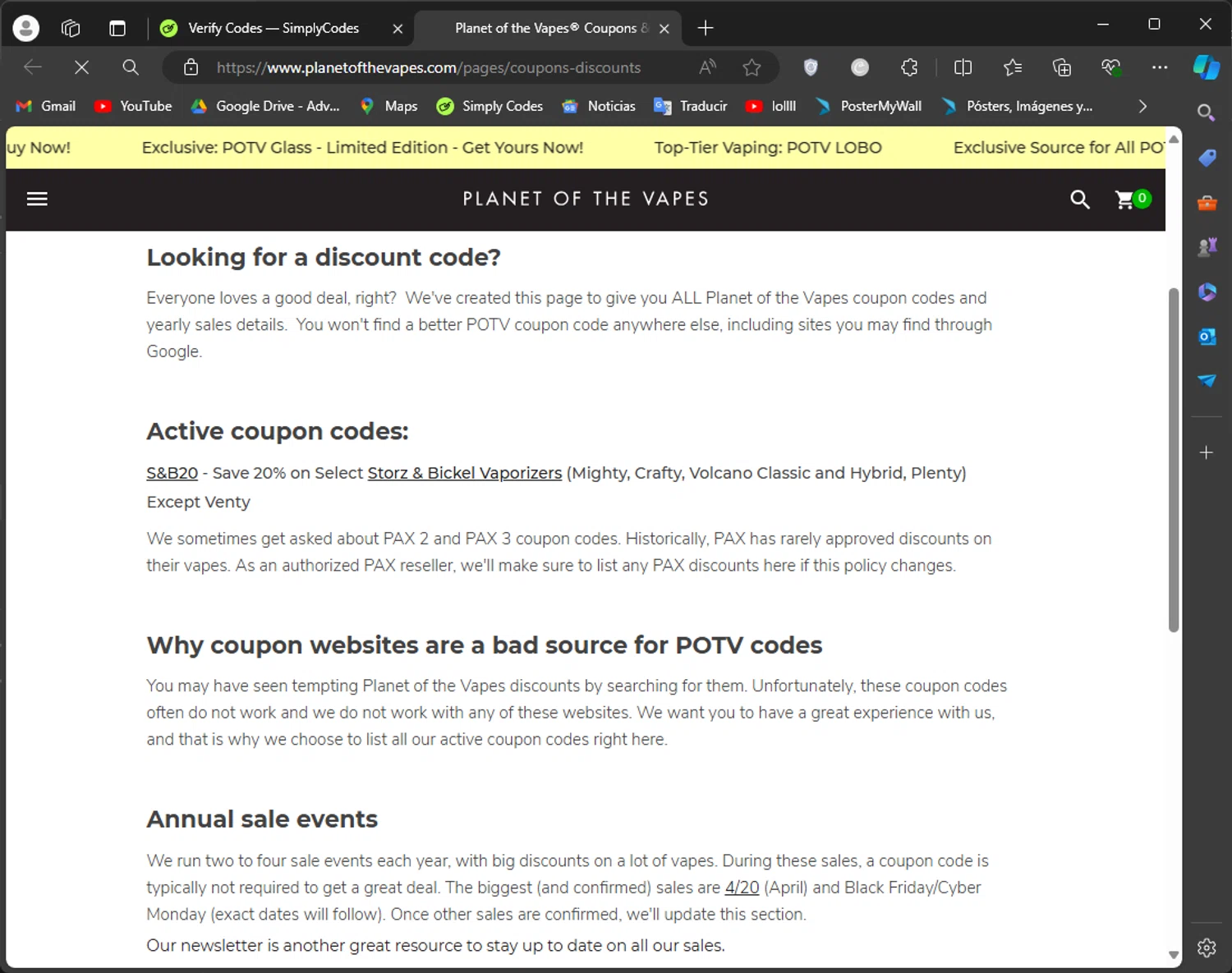
Task: Click the POTV Glass Limited Edition announcement
Action: (x=362, y=148)
